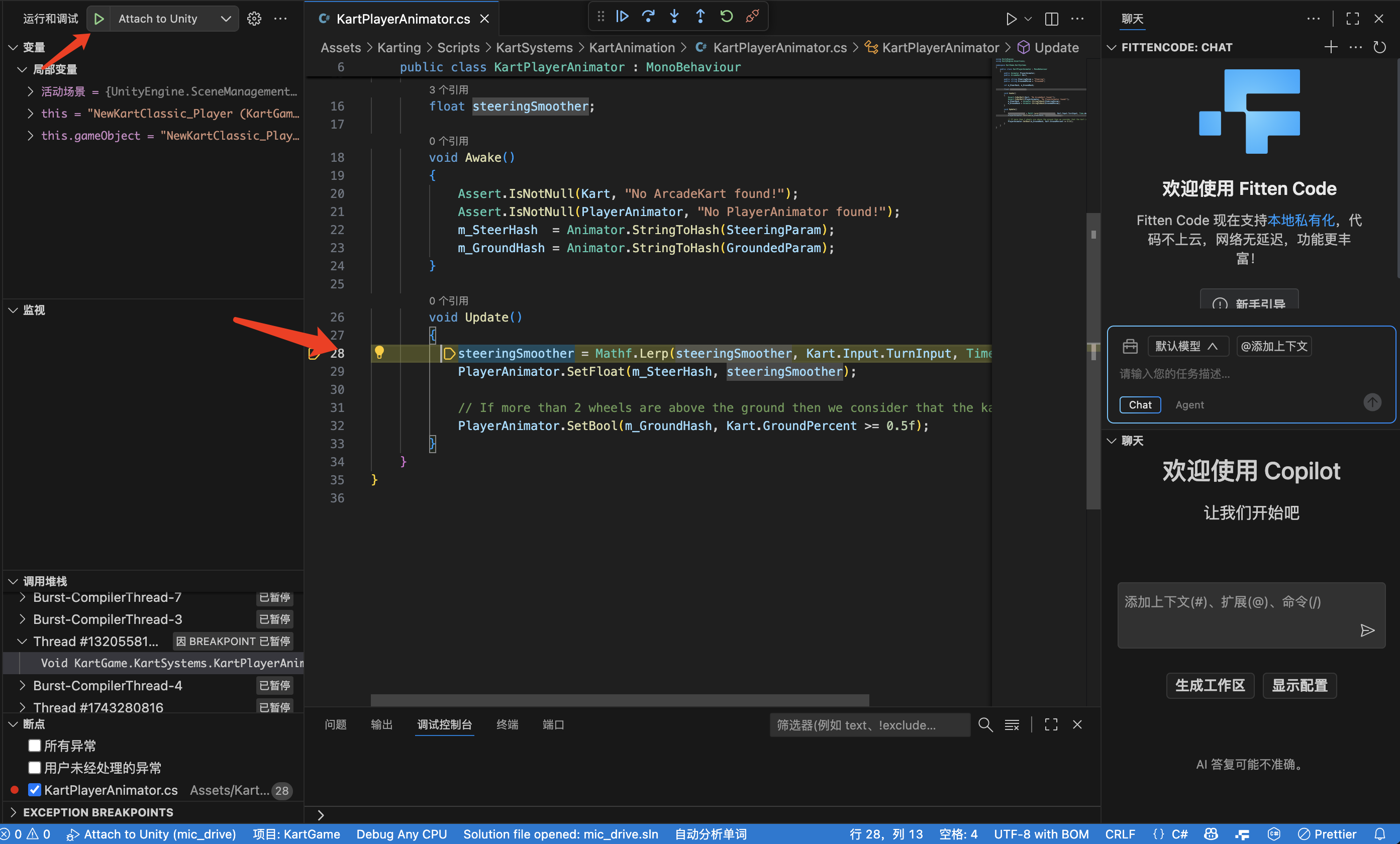
Task: Open the Attach to Unity configuration dropdown
Action: 225,18
